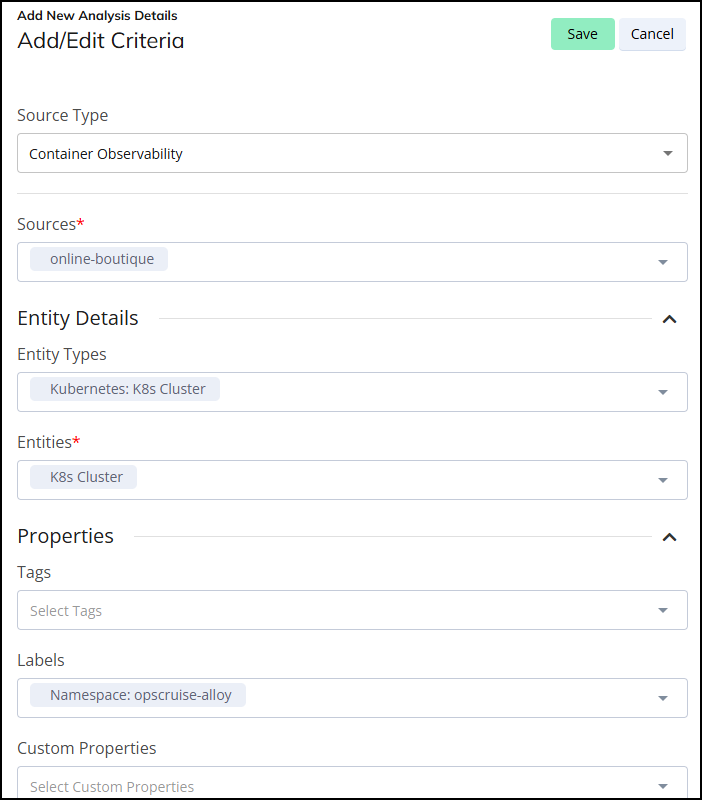Open the Entity Types dropdown arrow
Viewport: 702px width, 800px height.
pos(662,392)
